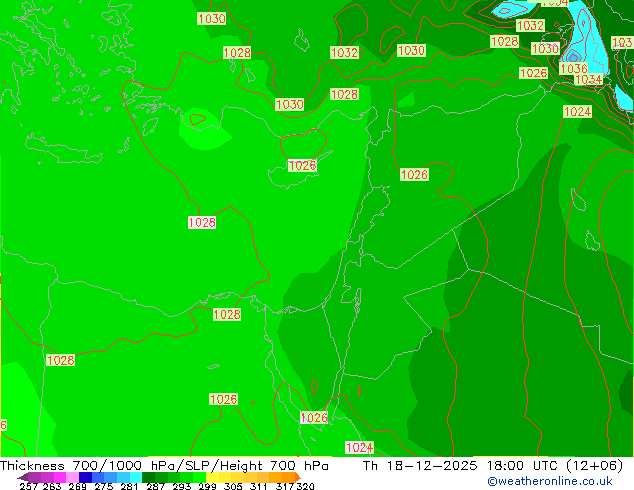Click the legend value 305
The height and width of the screenshot is (490, 634).
[233, 486]
